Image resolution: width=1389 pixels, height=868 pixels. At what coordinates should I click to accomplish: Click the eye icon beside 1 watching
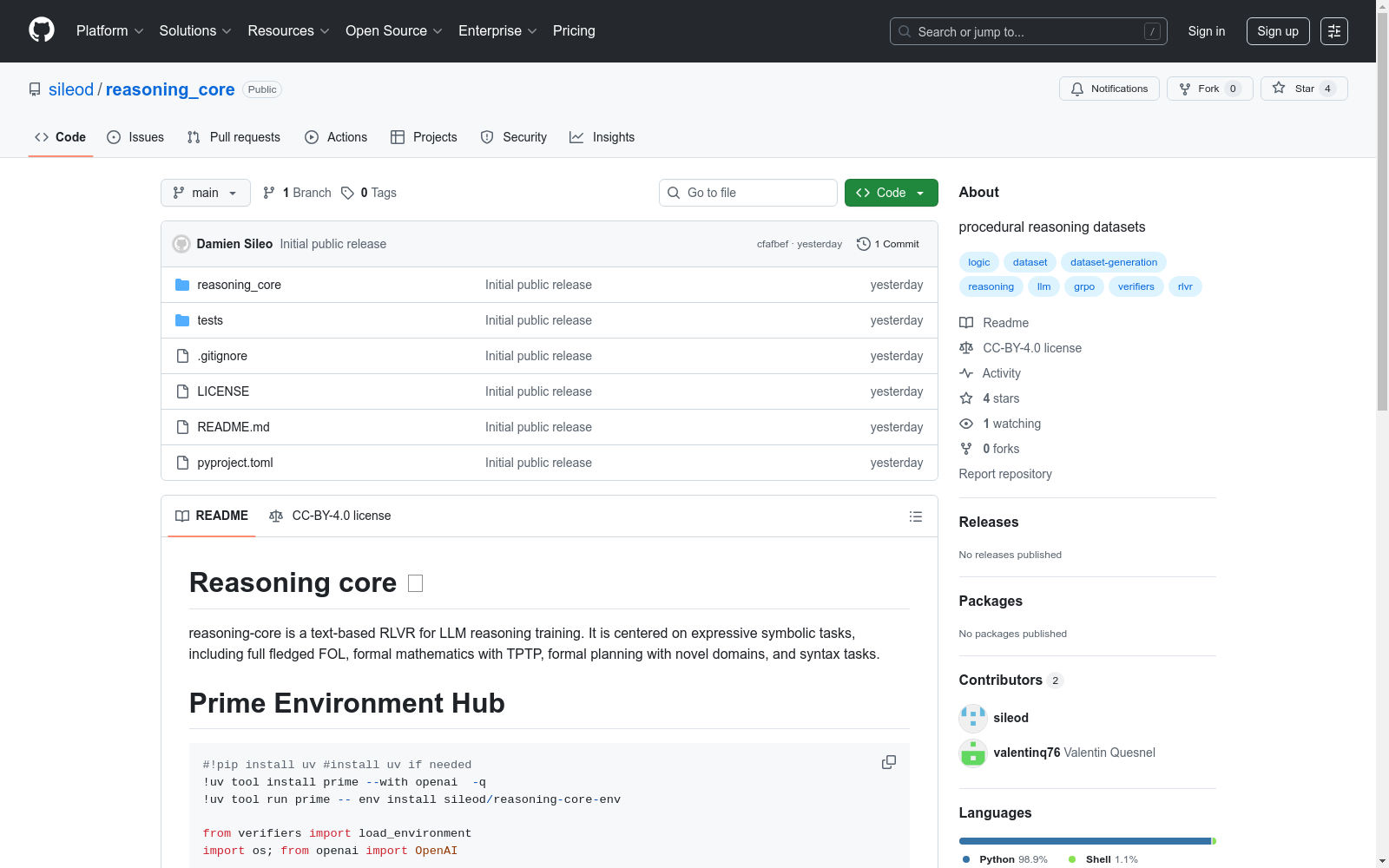point(966,424)
